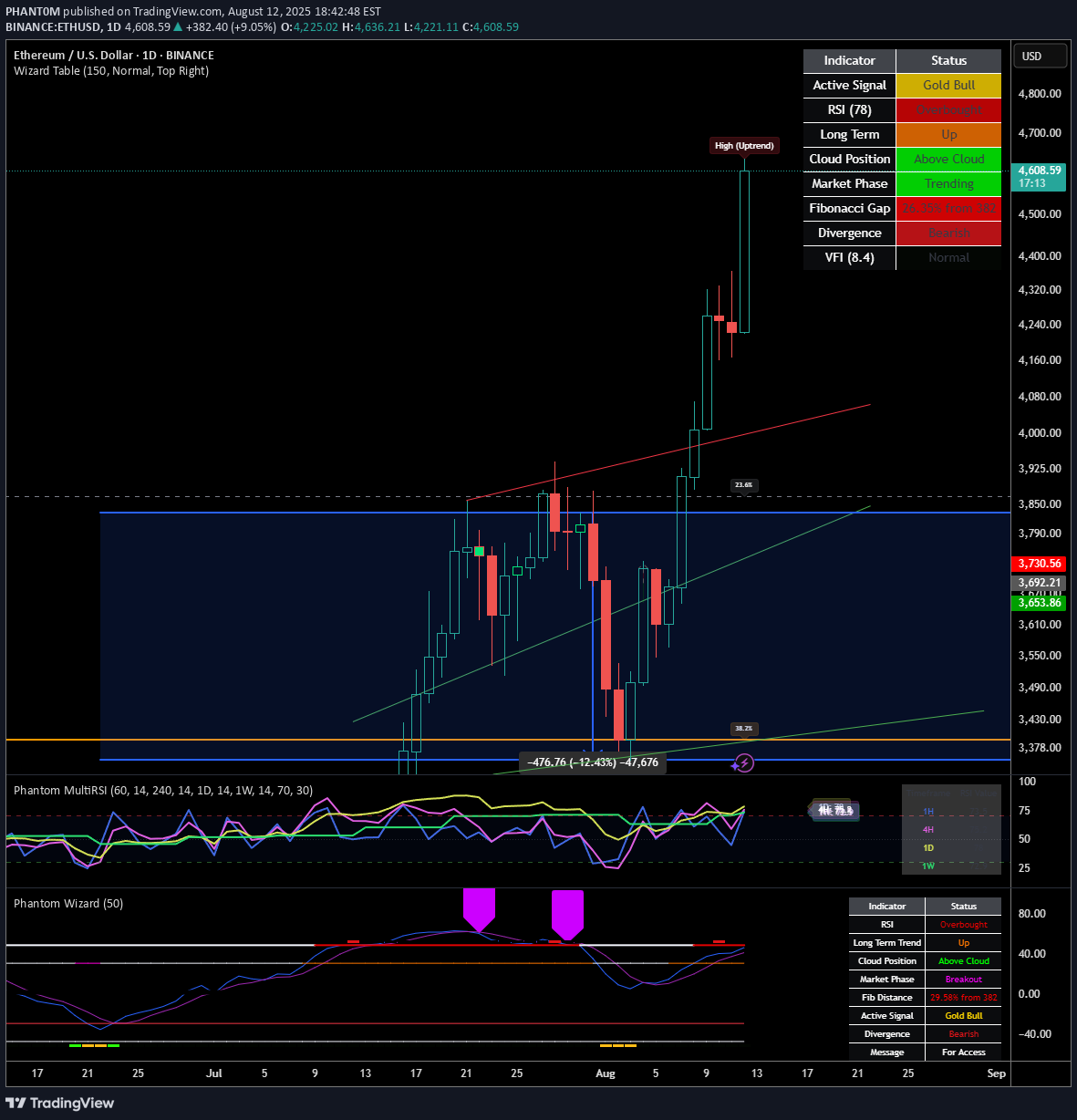The width and height of the screenshot is (1077, 1120).
Task: Click the Long Term row label in top table
Action: (x=849, y=134)
